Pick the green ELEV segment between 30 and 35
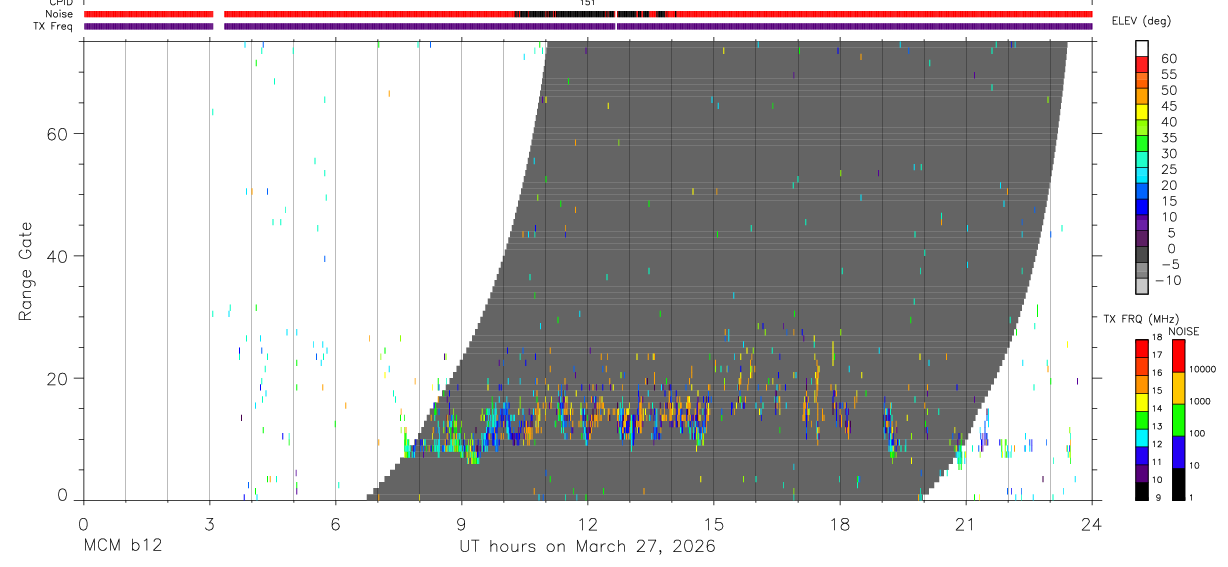Screen dimensions: 1228x567 pos(1142,144)
